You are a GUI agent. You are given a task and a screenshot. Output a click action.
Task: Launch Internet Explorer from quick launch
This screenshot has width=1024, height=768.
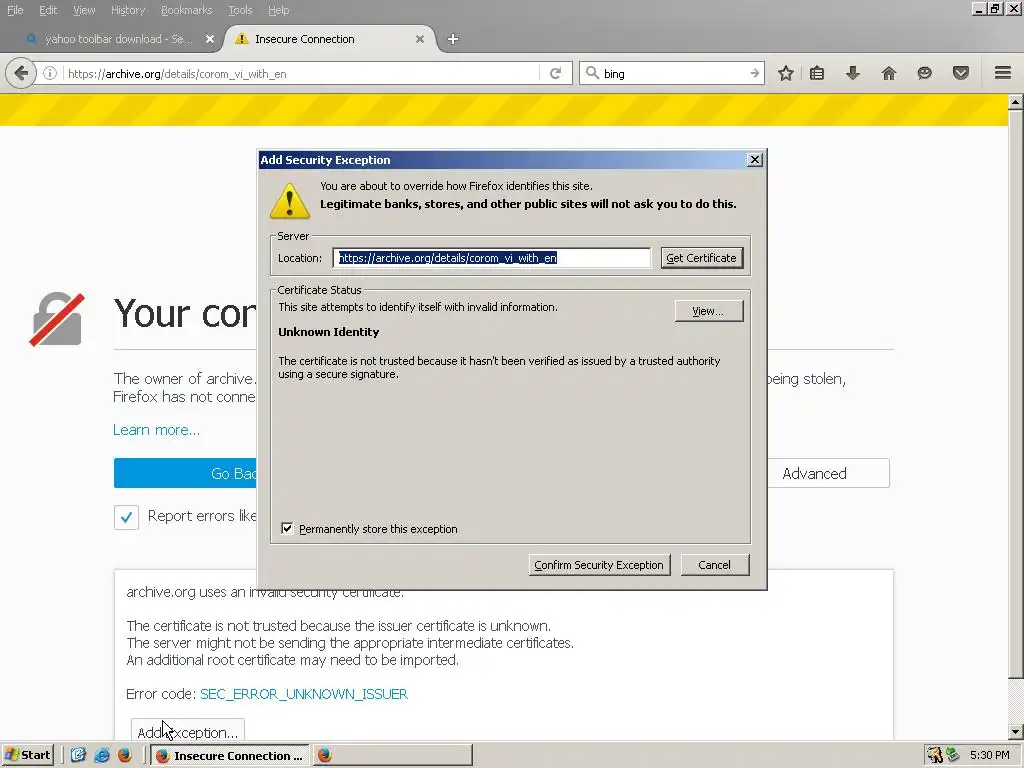(x=102, y=755)
